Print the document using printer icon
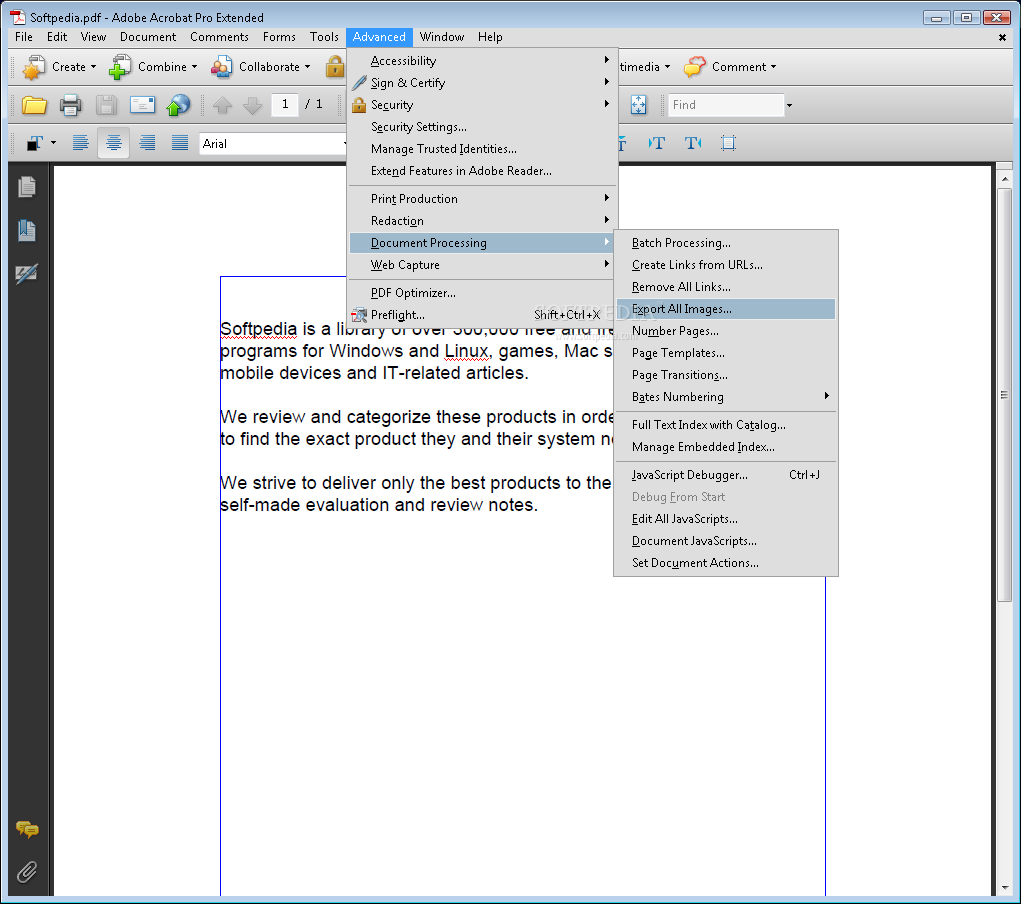The width and height of the screenshot is (1021, 904). click(x=70, y=105)
